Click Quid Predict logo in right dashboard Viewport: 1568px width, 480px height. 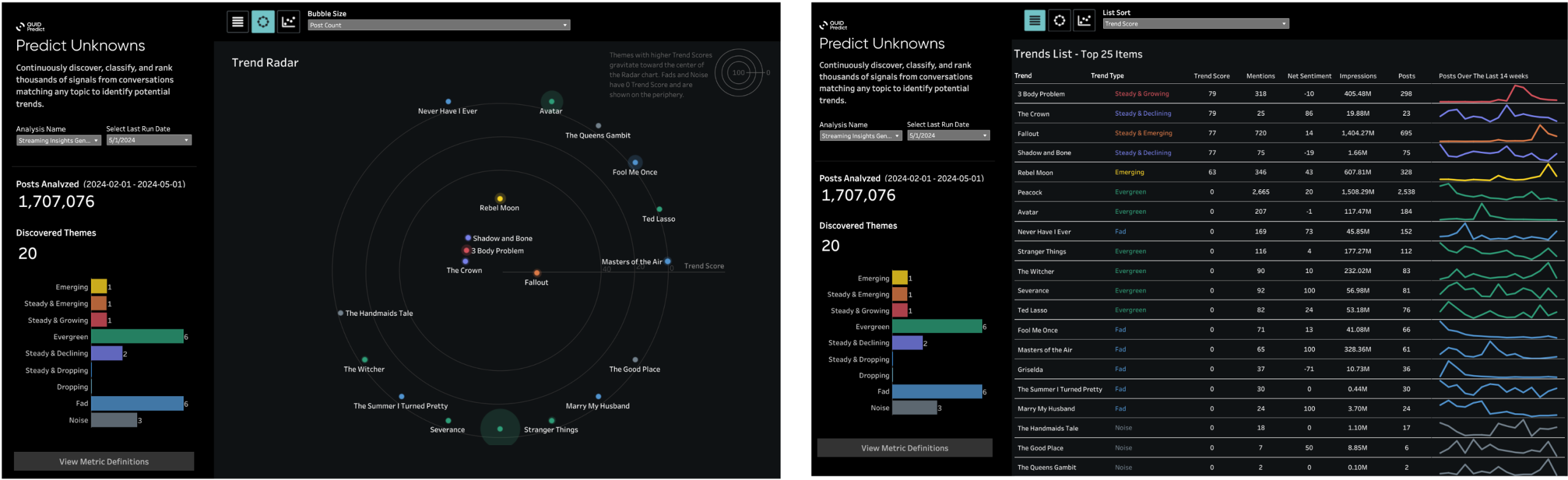coord(833,25)
